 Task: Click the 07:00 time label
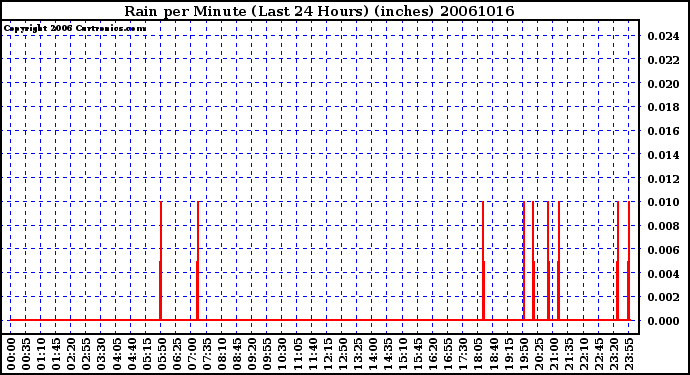point(191,354)
